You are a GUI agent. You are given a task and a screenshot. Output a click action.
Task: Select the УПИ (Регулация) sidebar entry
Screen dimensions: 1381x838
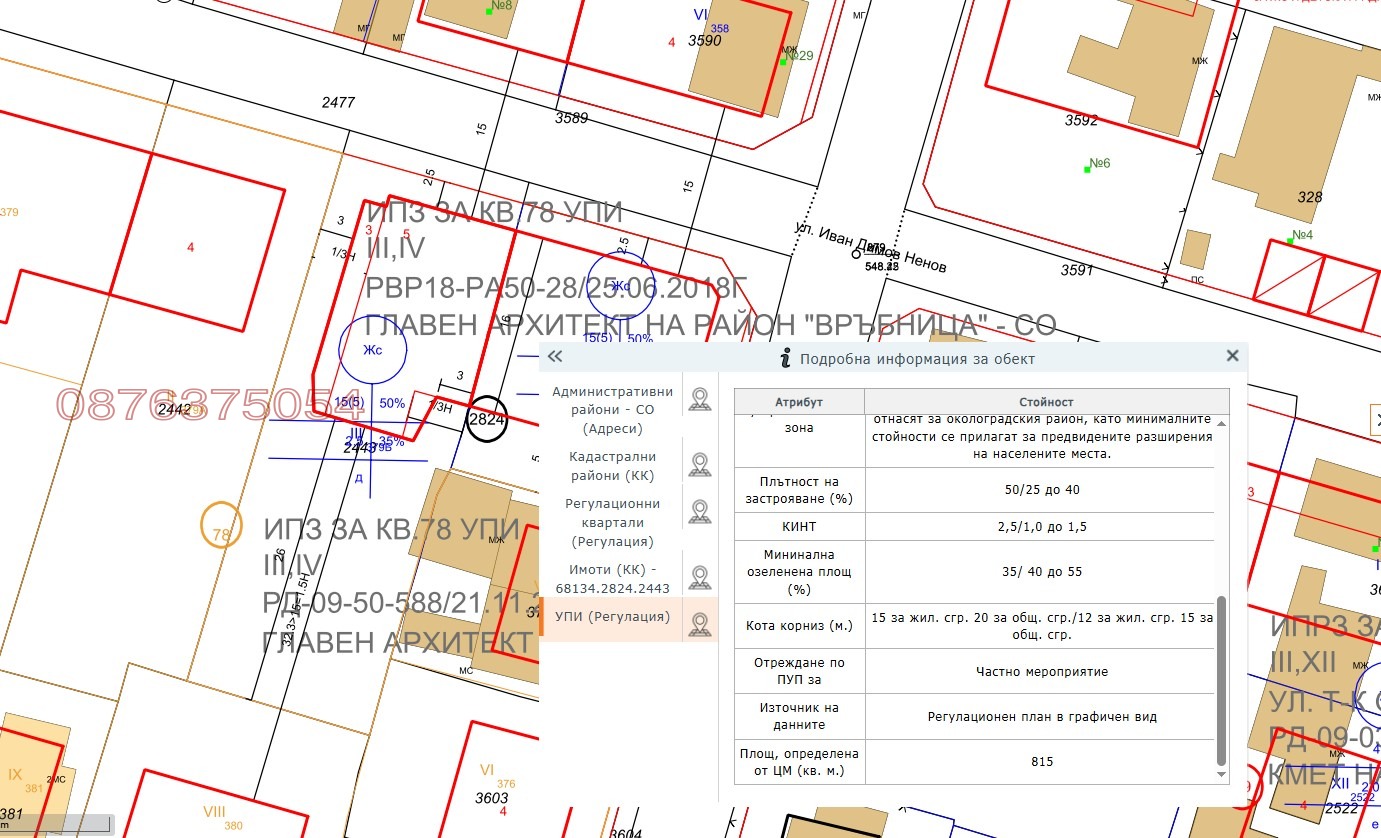612,617
